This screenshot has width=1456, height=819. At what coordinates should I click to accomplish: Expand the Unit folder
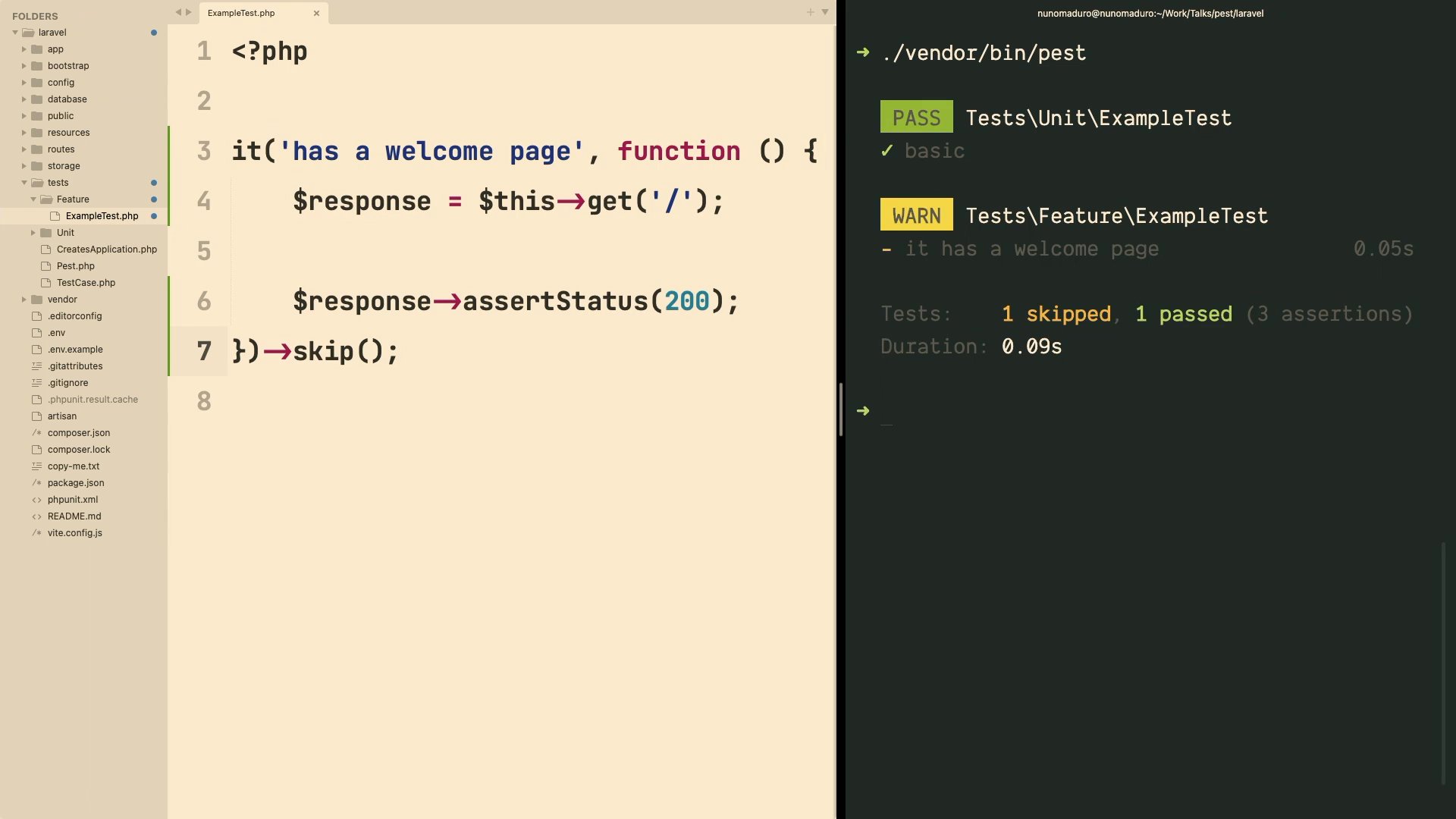[x=33, y=233]
